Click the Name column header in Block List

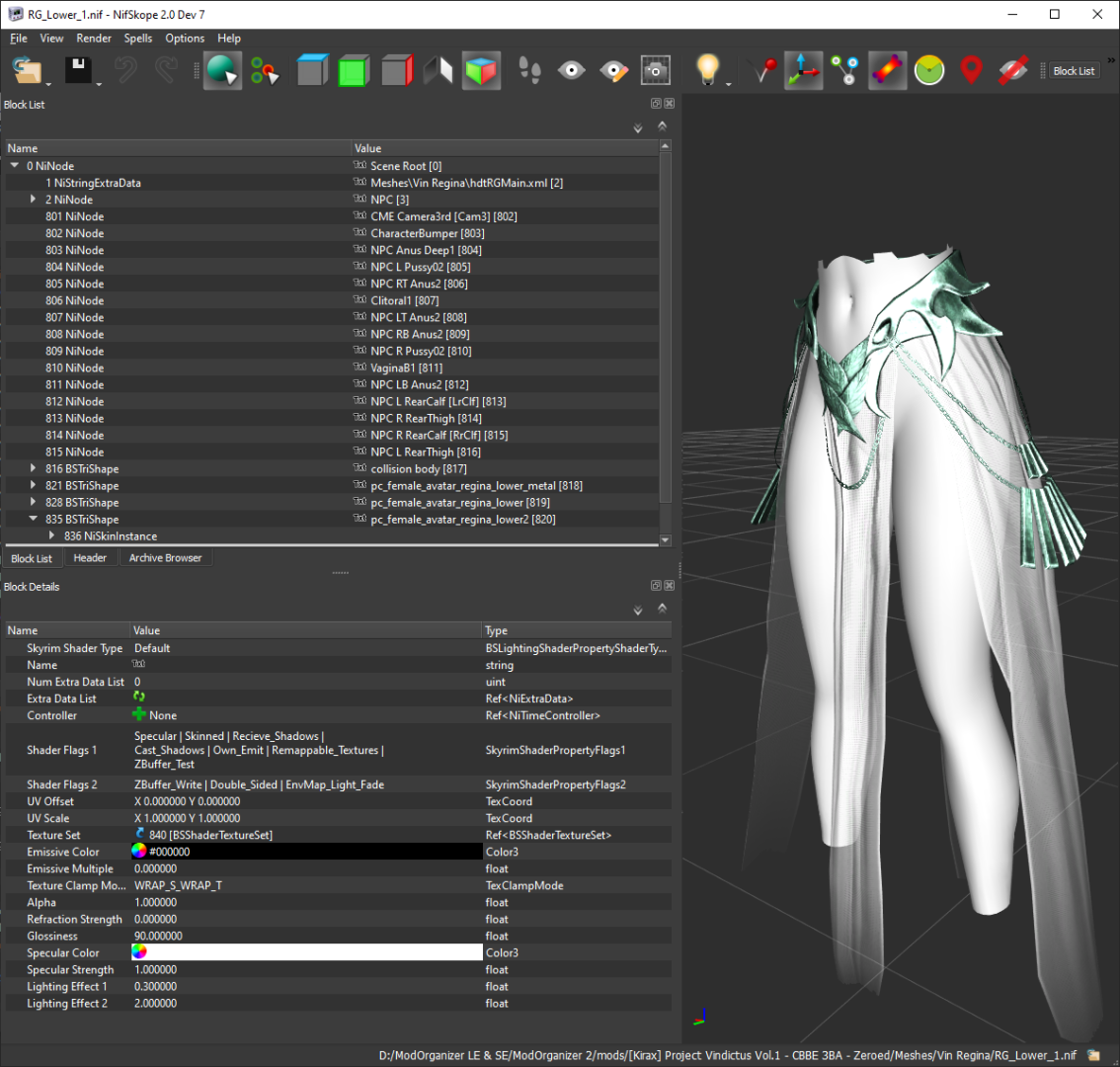point(179,148)
